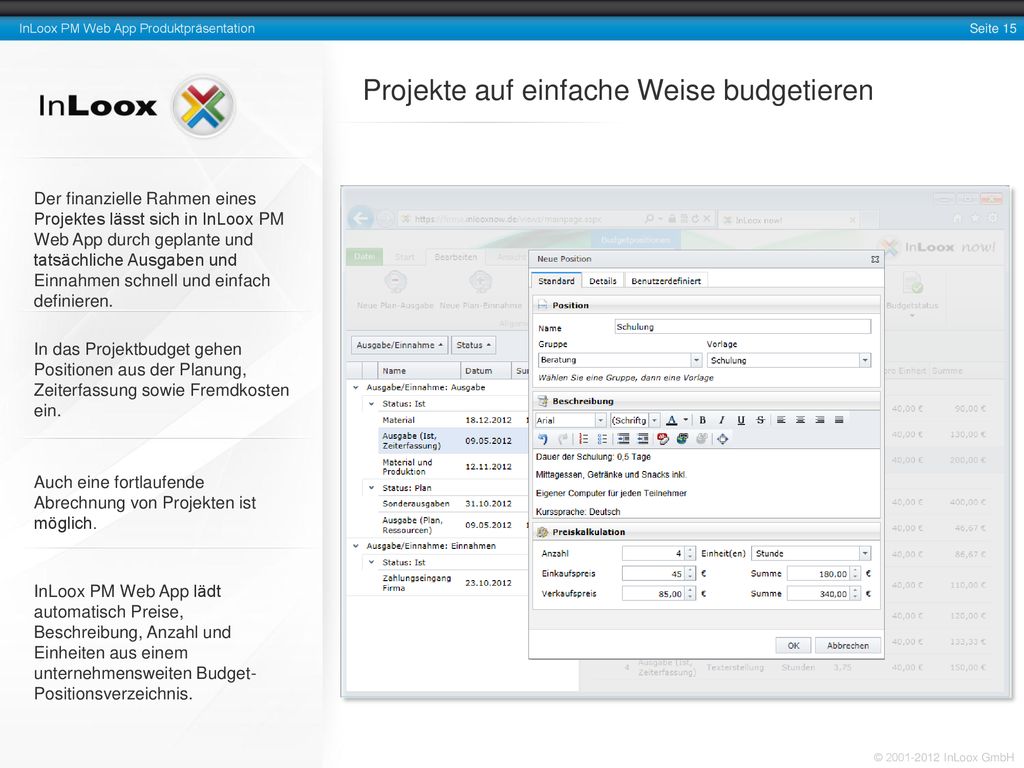Click the InLoox now! browser tab

(788, 220)
